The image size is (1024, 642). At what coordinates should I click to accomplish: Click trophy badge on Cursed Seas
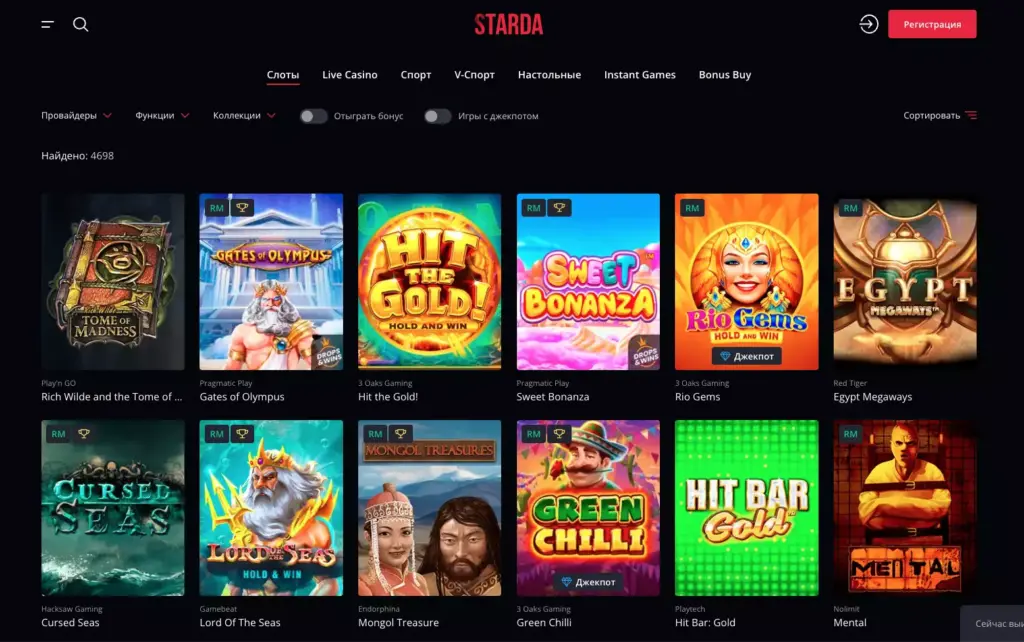click(84, 434)
